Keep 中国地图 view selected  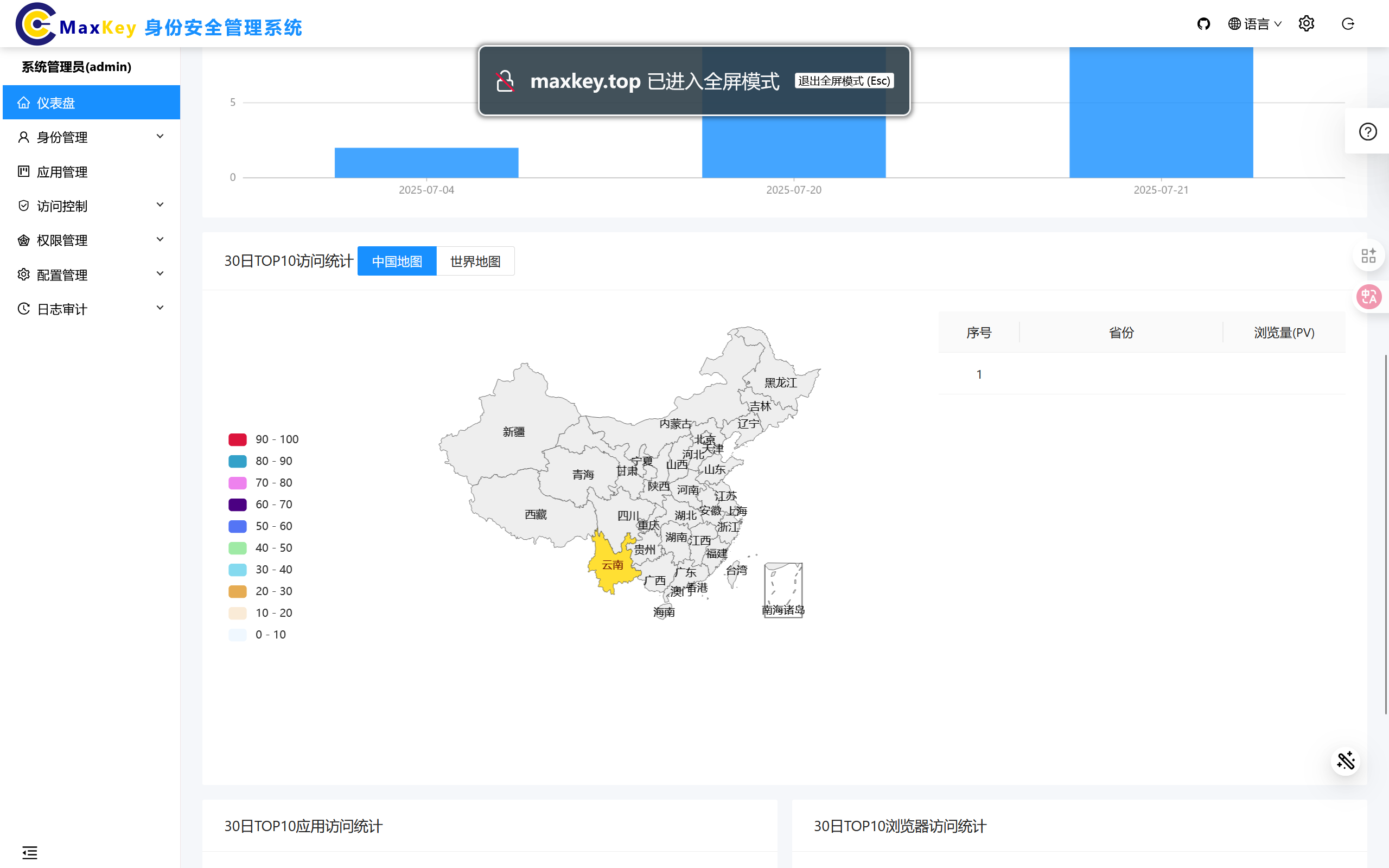coord(397,260)
